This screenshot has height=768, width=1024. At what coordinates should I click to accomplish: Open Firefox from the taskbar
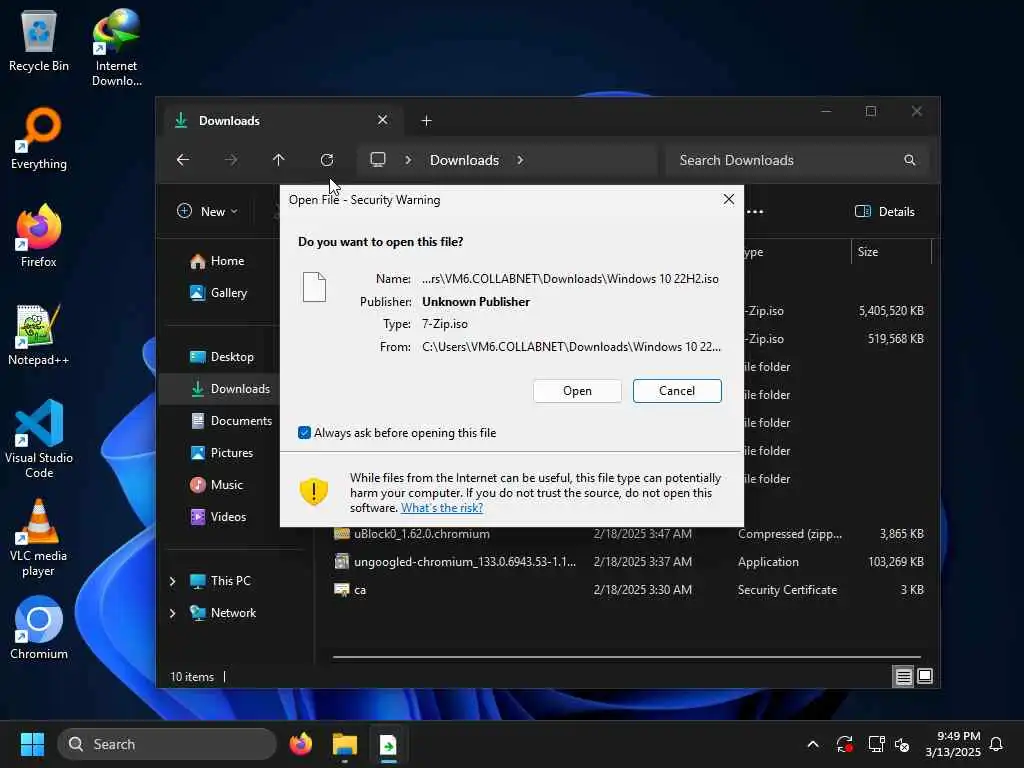pyautogui.click(x=300, y=744)
